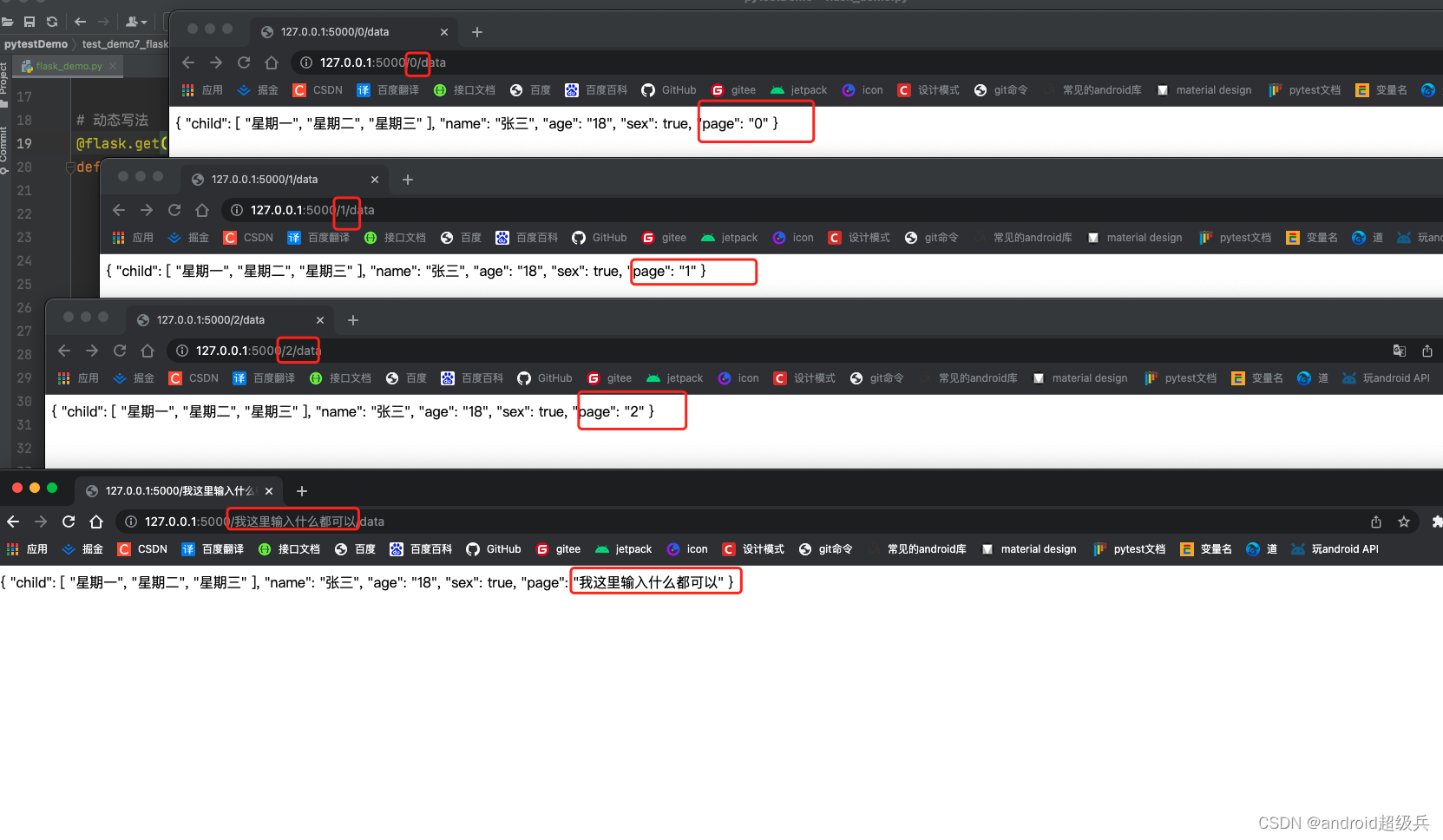
Task: Reload the 127.0.0.1:5000/0/data window
Action: 244,62
